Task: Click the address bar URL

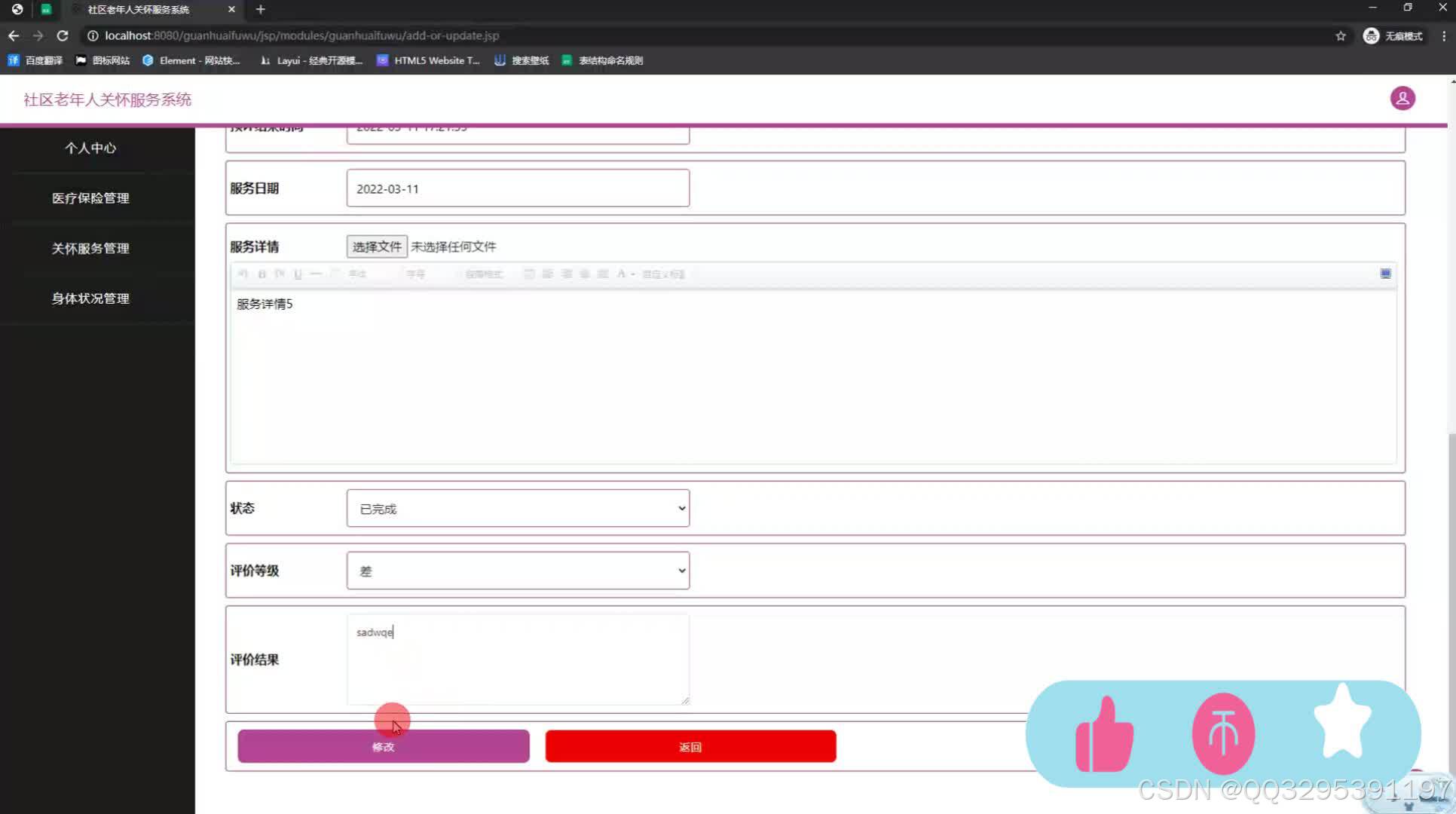Action: point(301,35)
